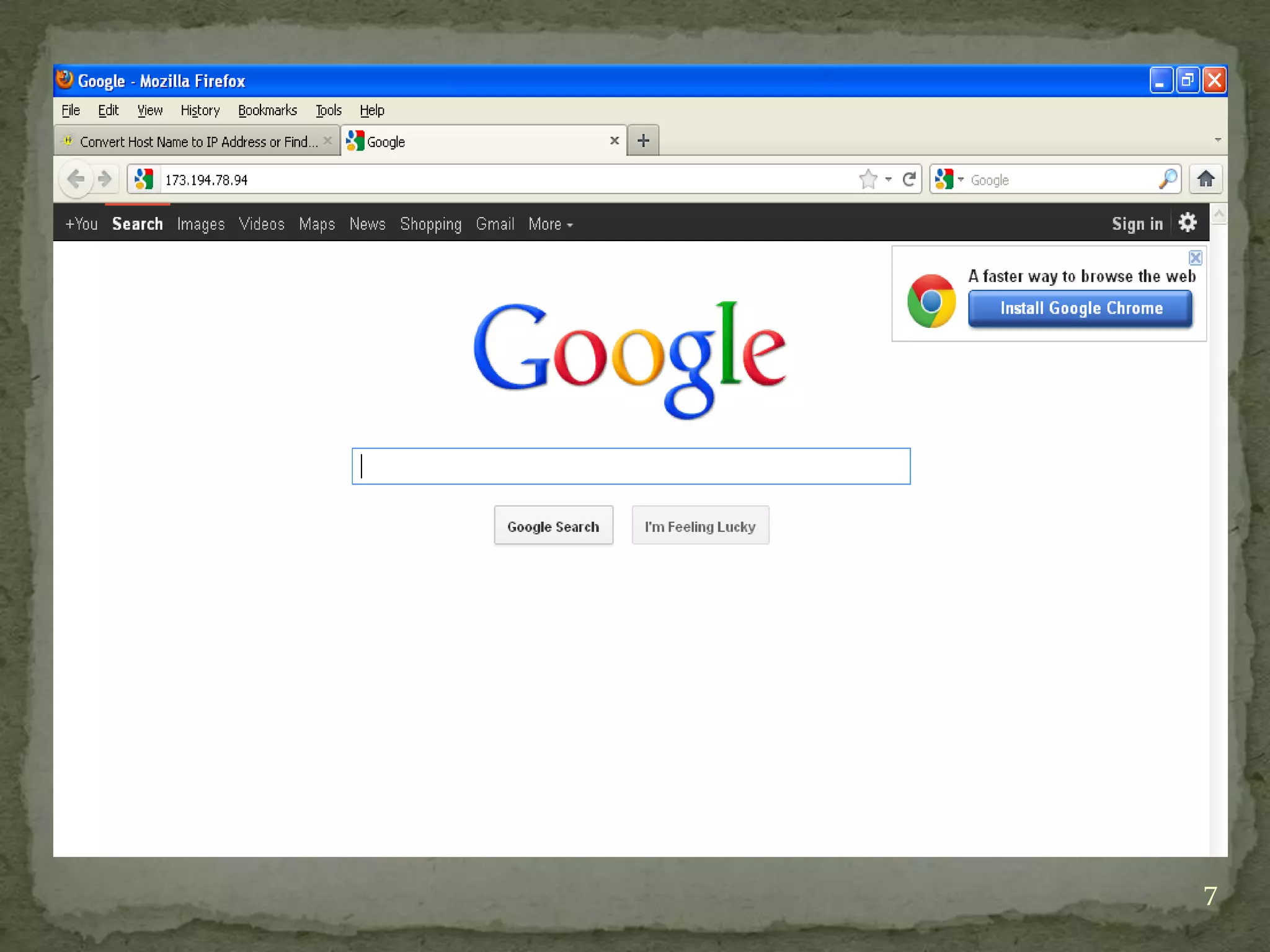
Task: Dismiss the Chrome promo with X
Action: pyautogui.click(x=1195, y=257)
